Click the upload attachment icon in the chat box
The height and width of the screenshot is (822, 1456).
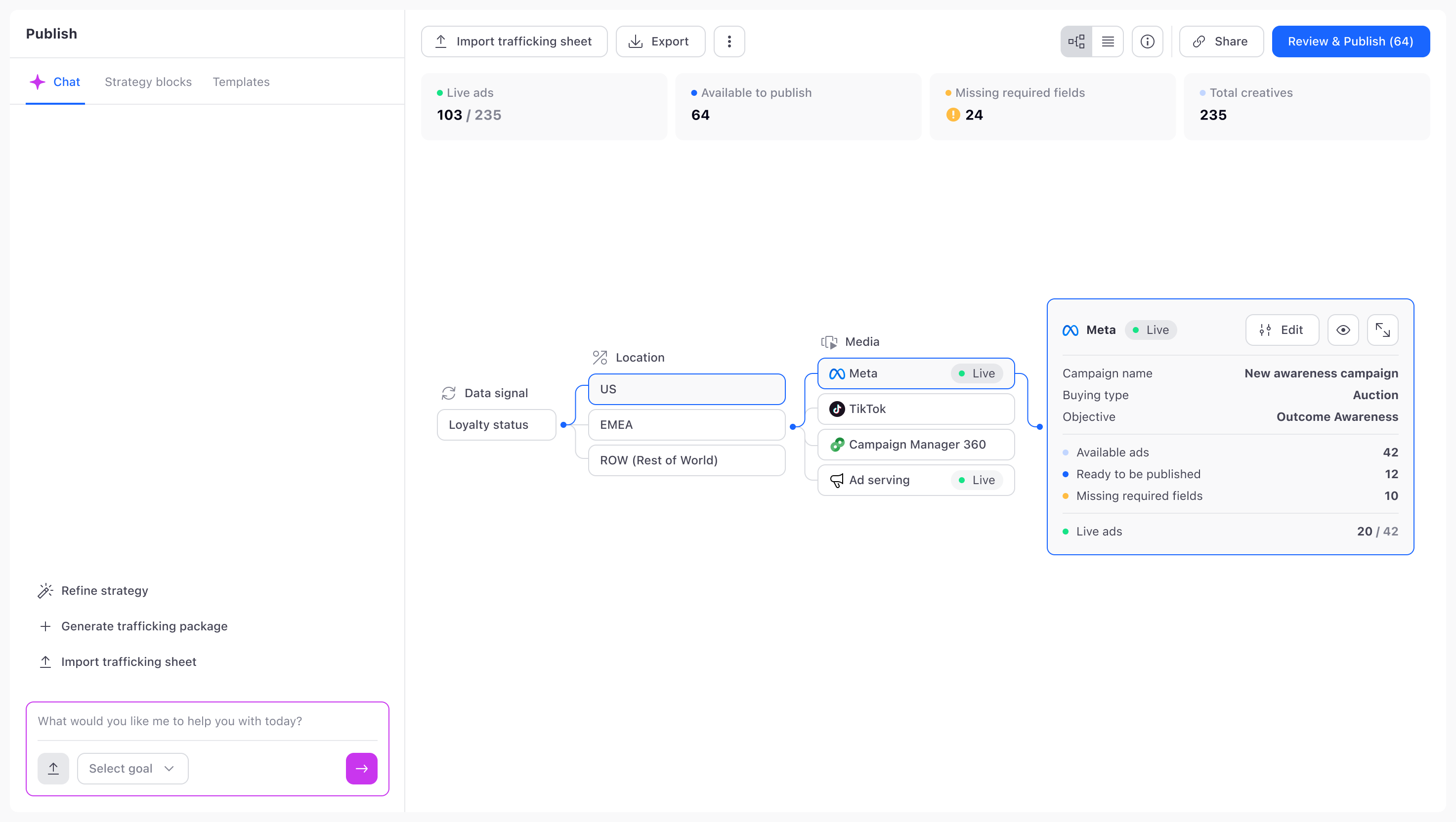click(x=53, y=768)
